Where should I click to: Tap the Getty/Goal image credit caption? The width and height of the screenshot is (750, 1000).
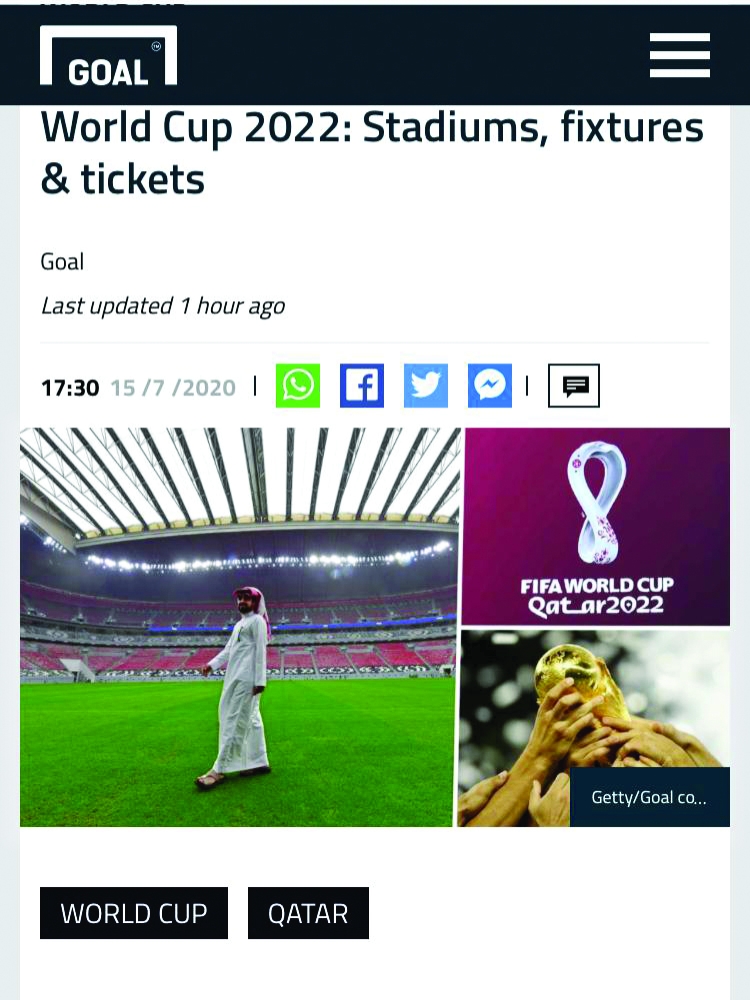pos(649,797)
